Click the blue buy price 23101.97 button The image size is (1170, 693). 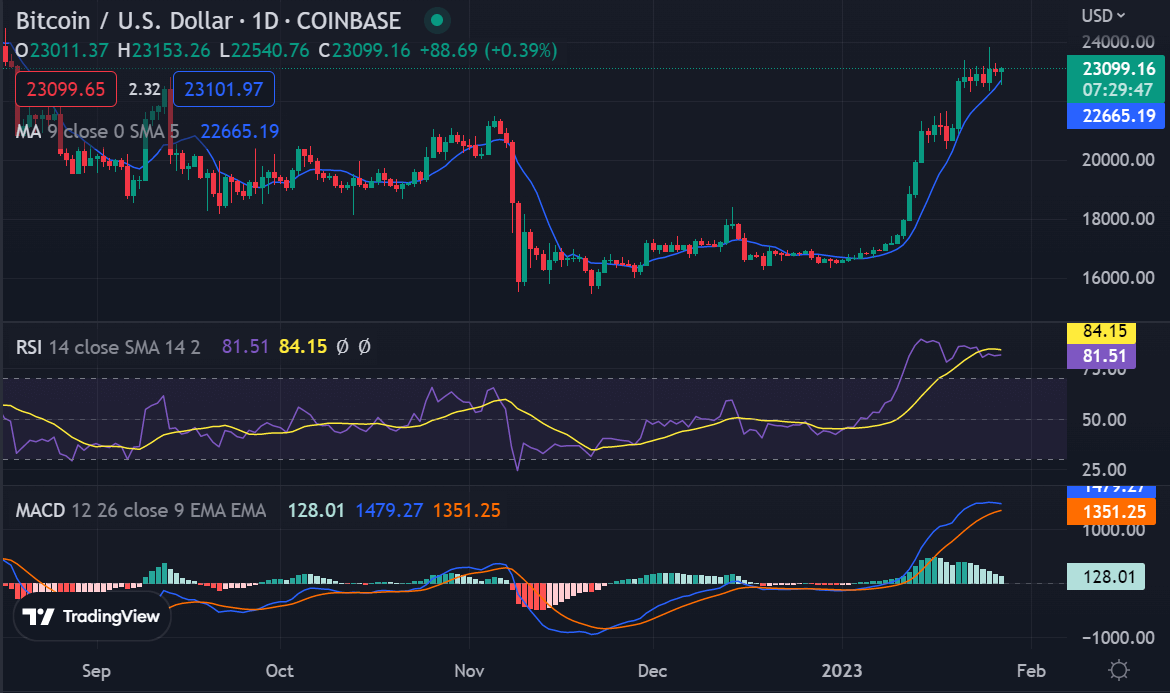coord(223,88)
